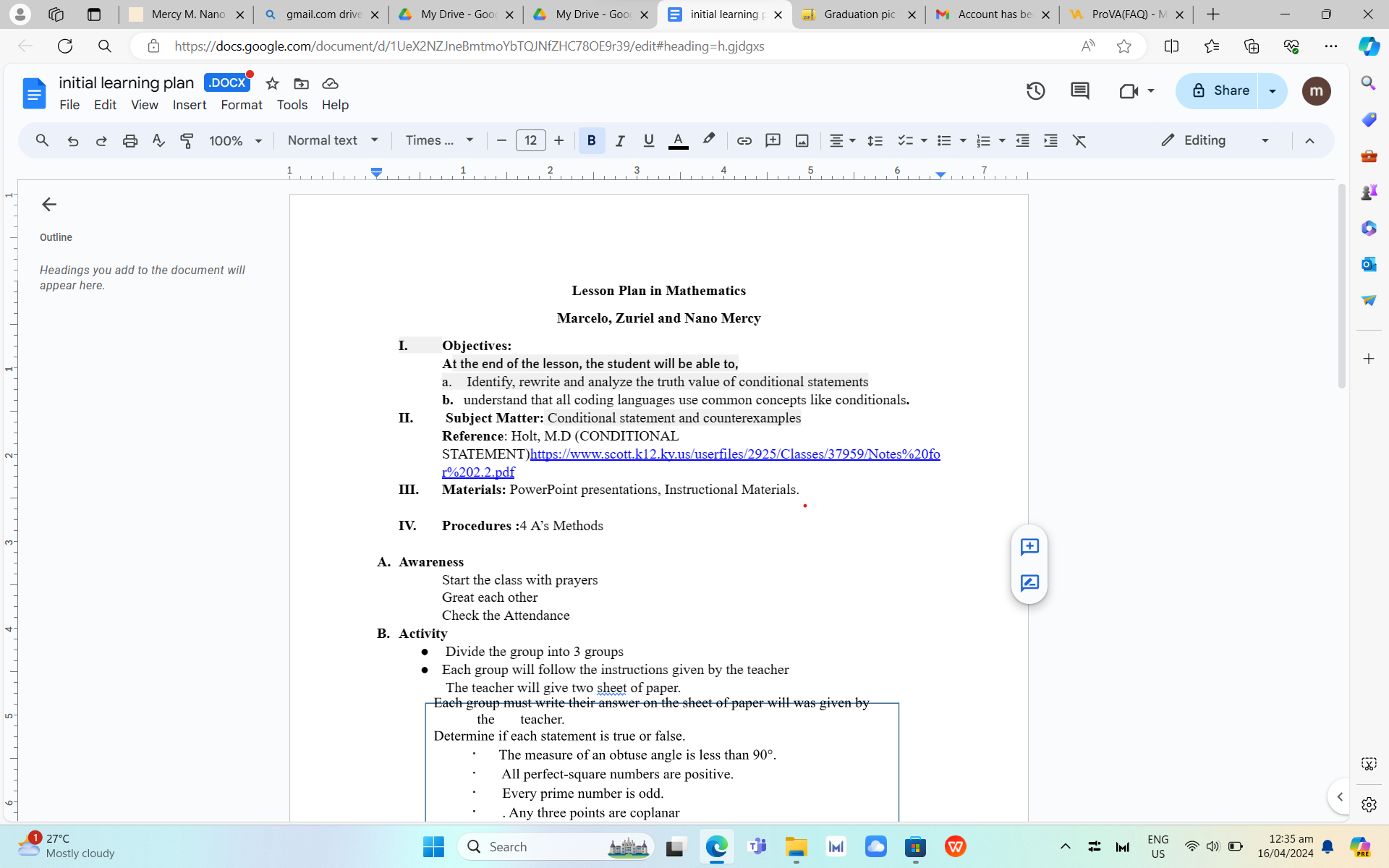Open the zoom 100% dropdown
The height and width of the screenshot is (868, 1389).
235,140
